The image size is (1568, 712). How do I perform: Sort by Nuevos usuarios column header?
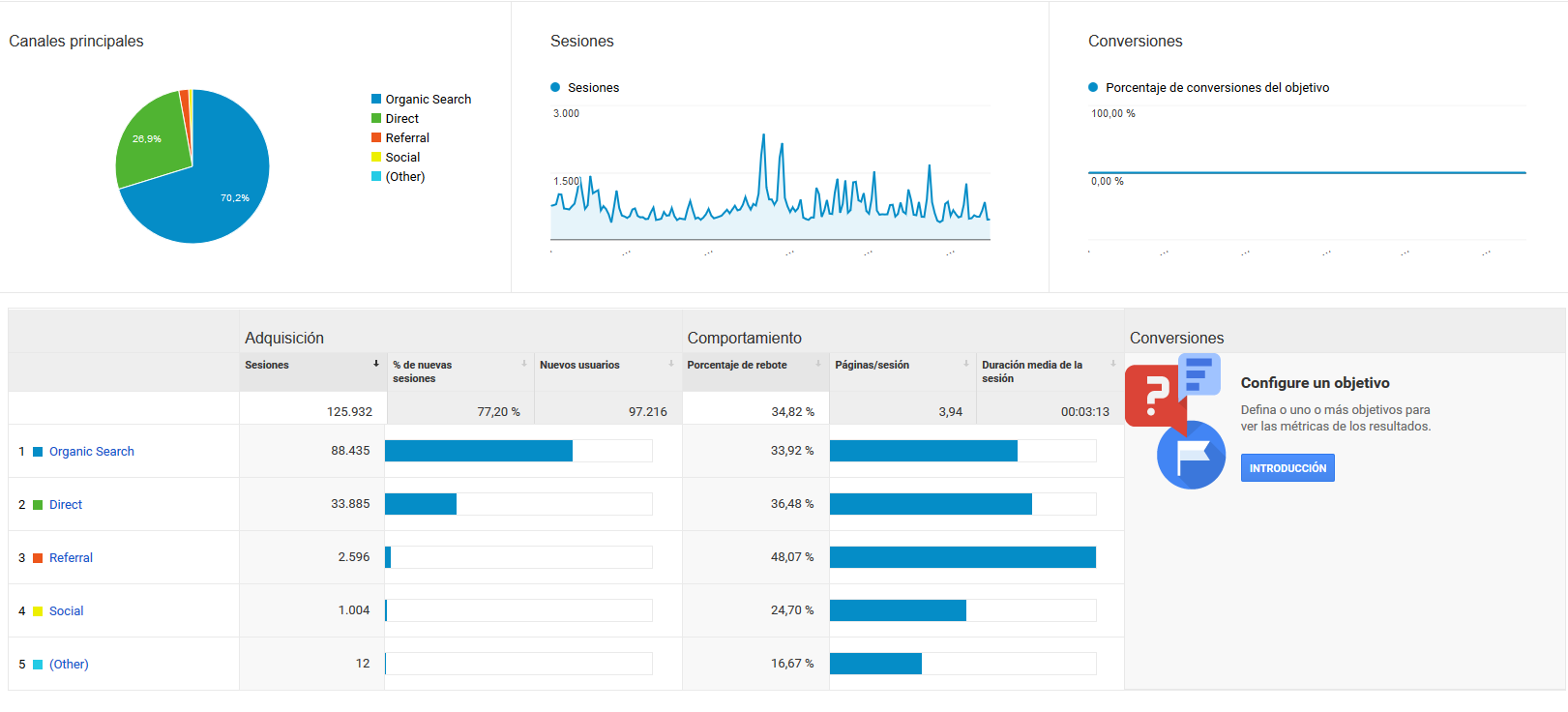(x=607, y=371)
